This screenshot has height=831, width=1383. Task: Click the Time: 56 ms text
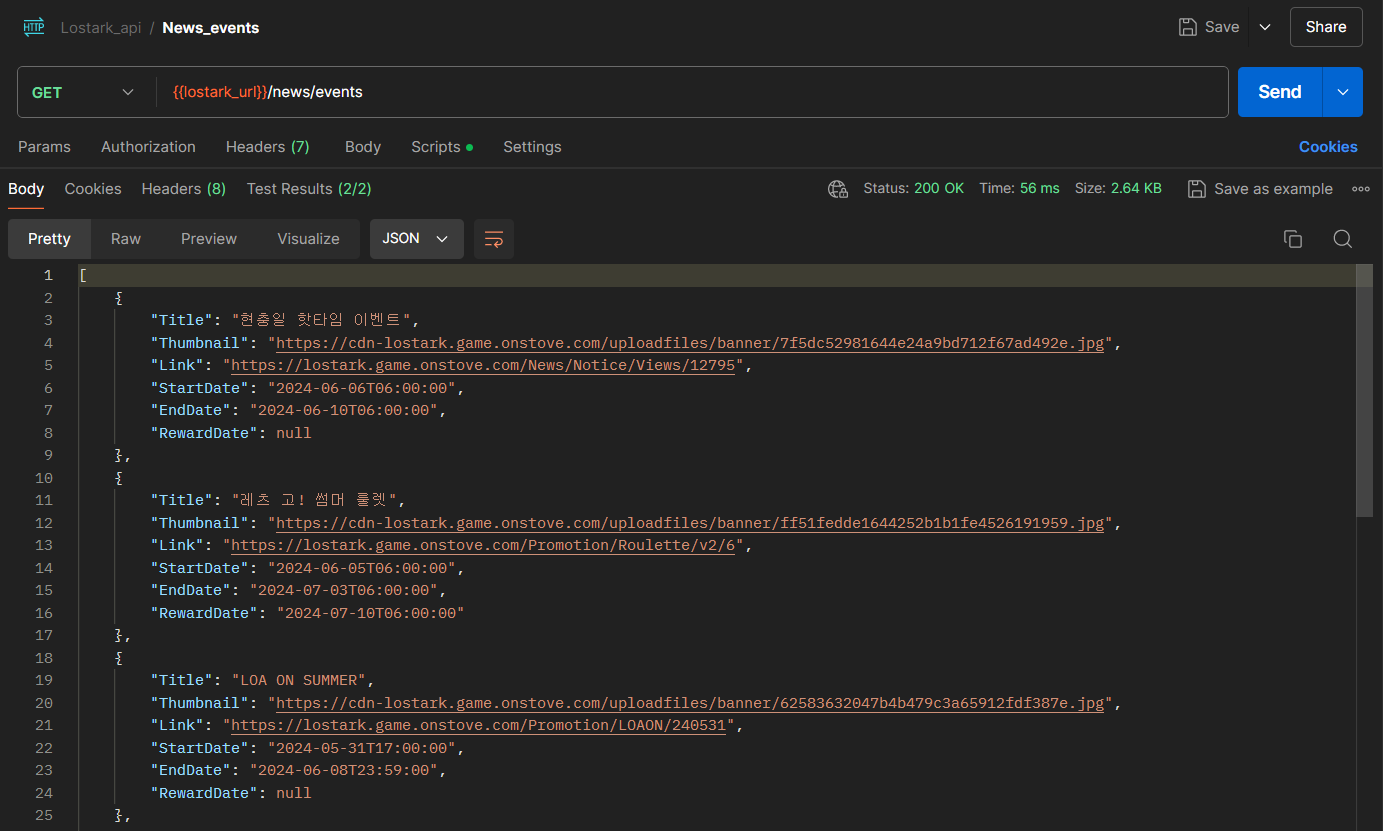[1019, 188]
